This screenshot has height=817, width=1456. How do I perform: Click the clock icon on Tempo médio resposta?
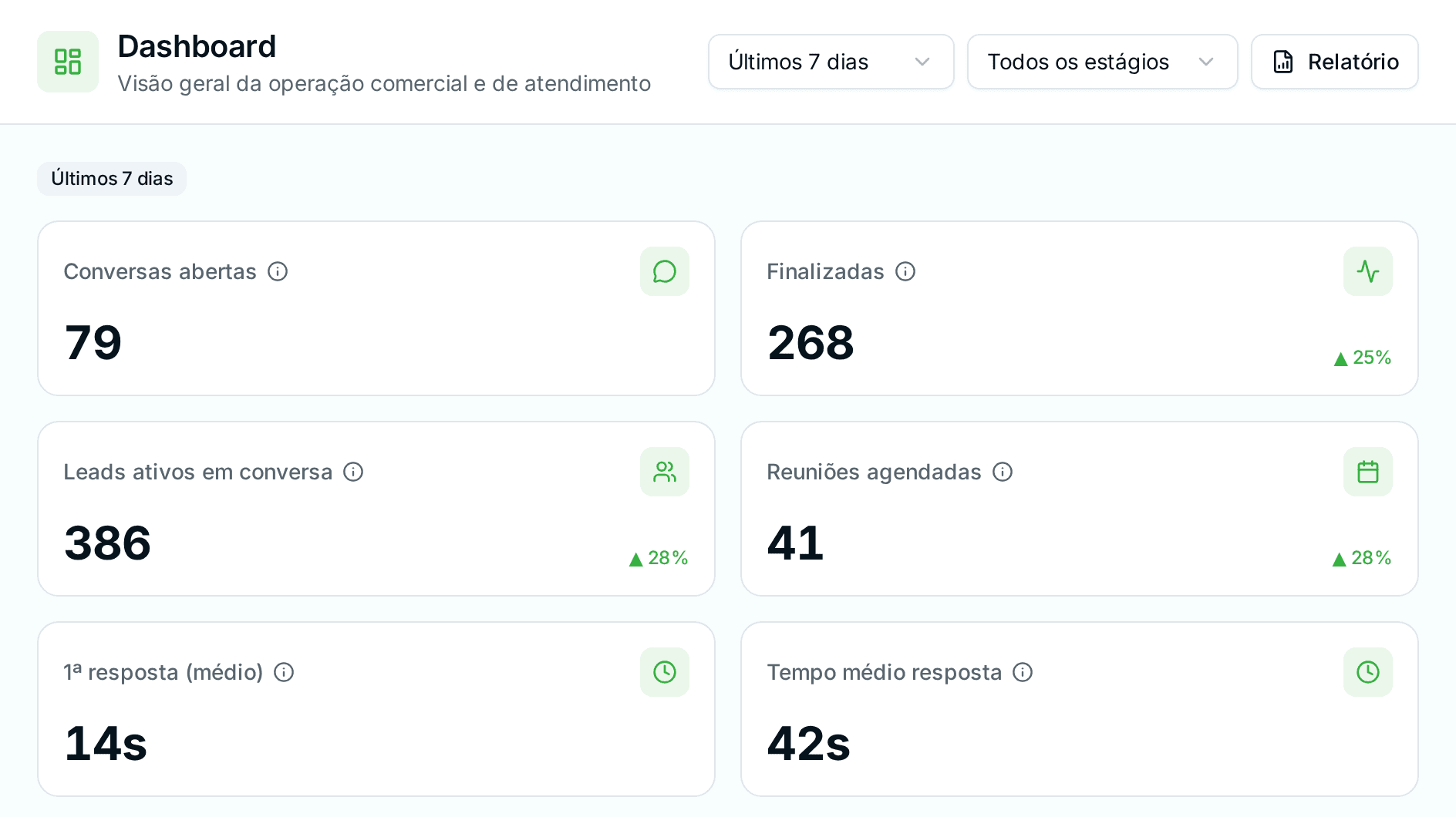[x=1367, y=672]
